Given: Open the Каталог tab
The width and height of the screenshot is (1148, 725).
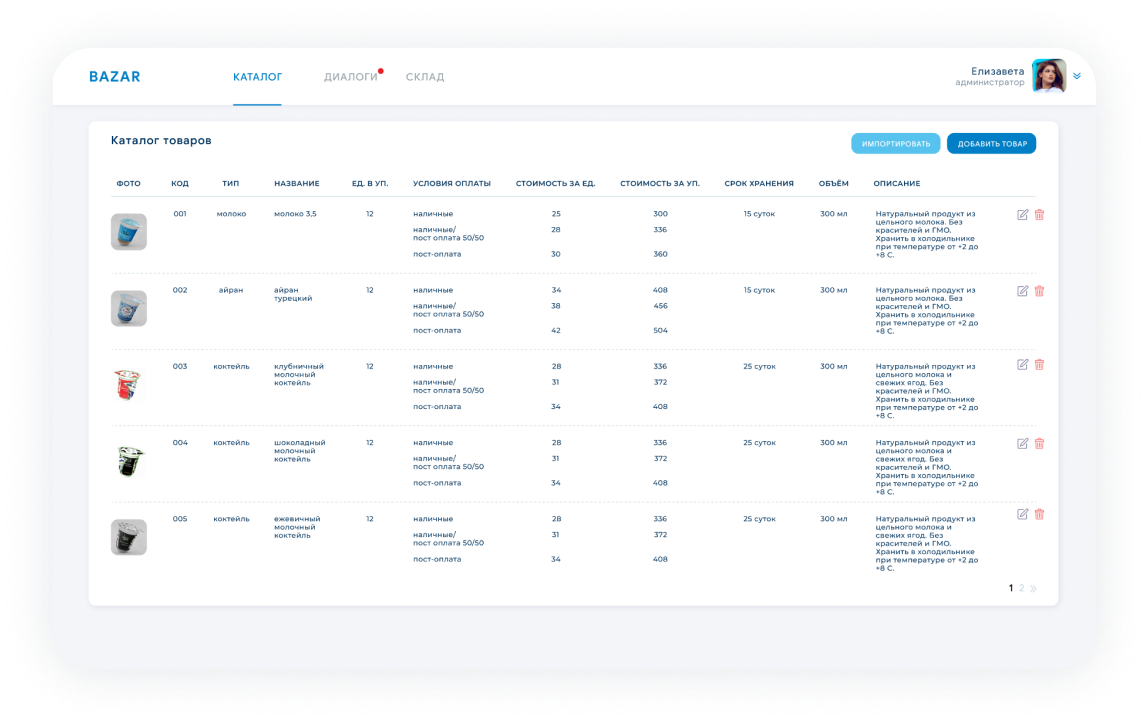Looking at the screenshot, I should click(257, 77).
